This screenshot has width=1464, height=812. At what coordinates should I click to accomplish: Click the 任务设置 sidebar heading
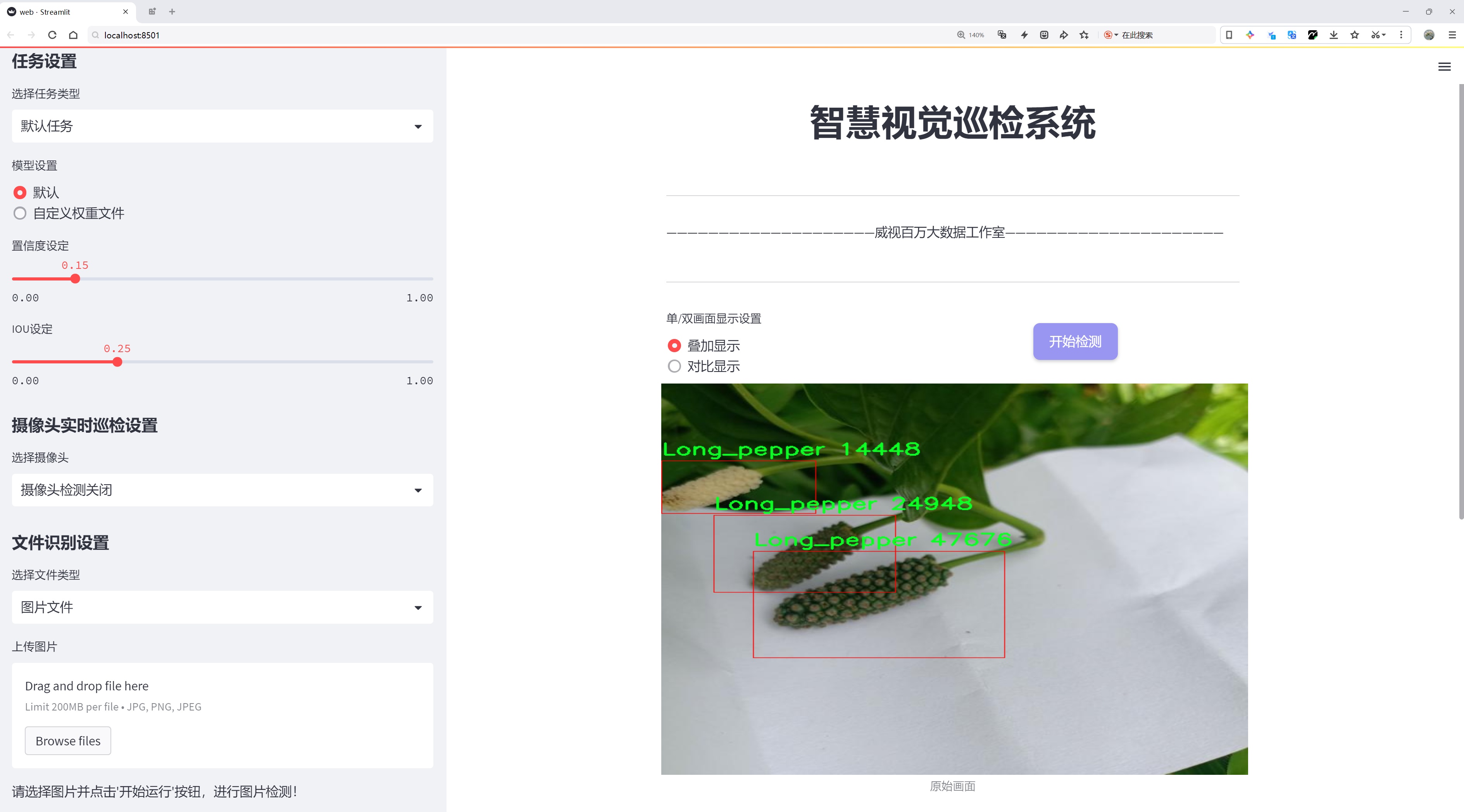pyautogui.click(x=44, y=61)
